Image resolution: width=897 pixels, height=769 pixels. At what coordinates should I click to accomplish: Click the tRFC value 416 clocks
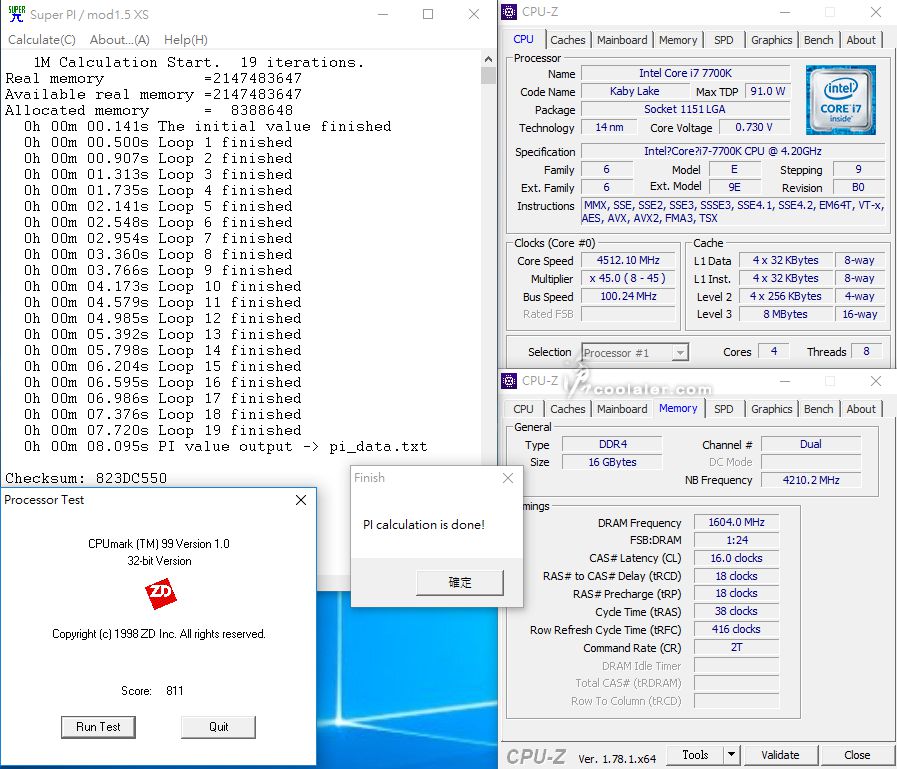(736, 629)
